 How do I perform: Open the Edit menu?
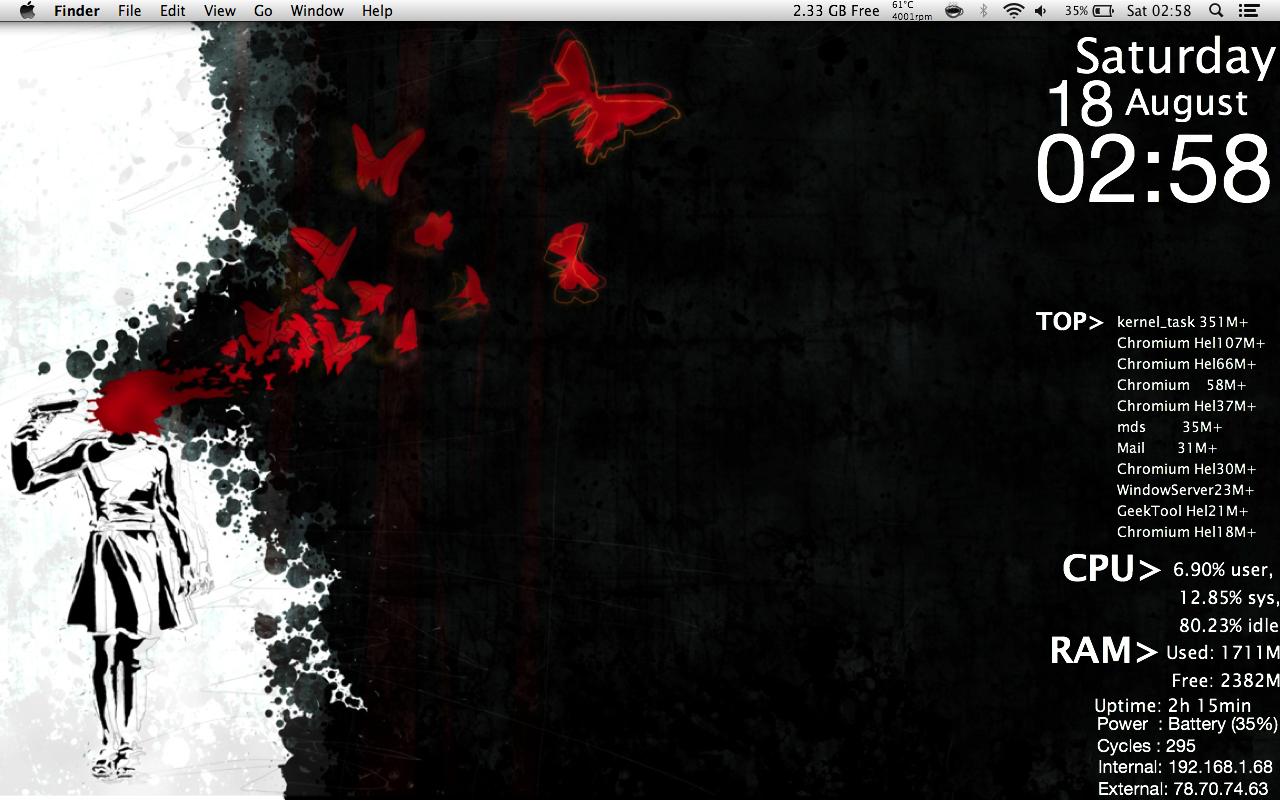pos(173,10)
